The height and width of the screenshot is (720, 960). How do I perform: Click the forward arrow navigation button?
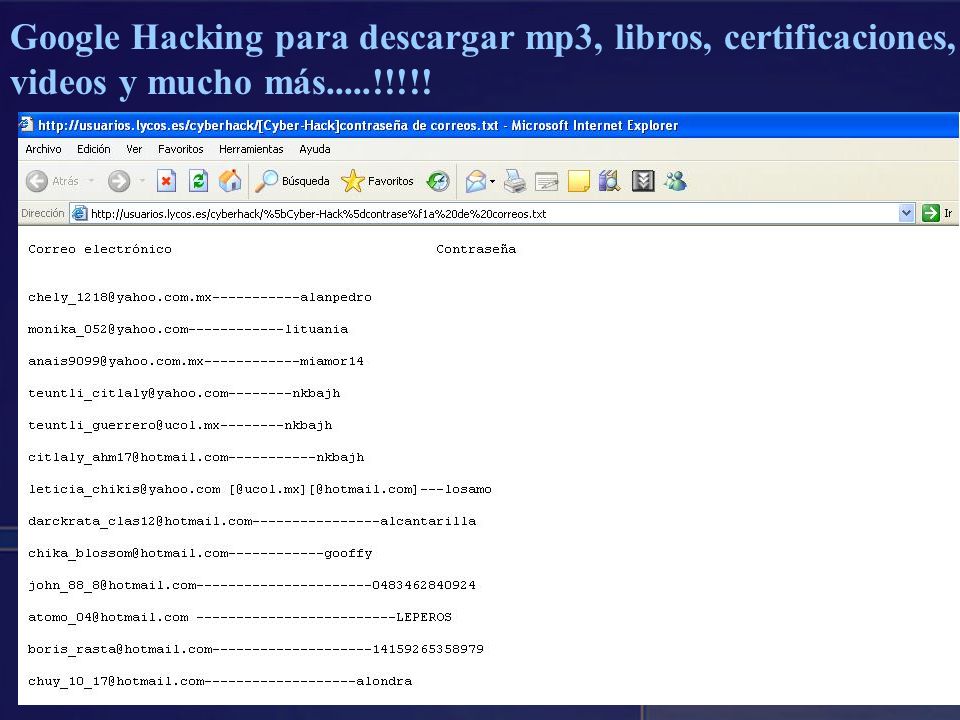(x=119, y=181)
